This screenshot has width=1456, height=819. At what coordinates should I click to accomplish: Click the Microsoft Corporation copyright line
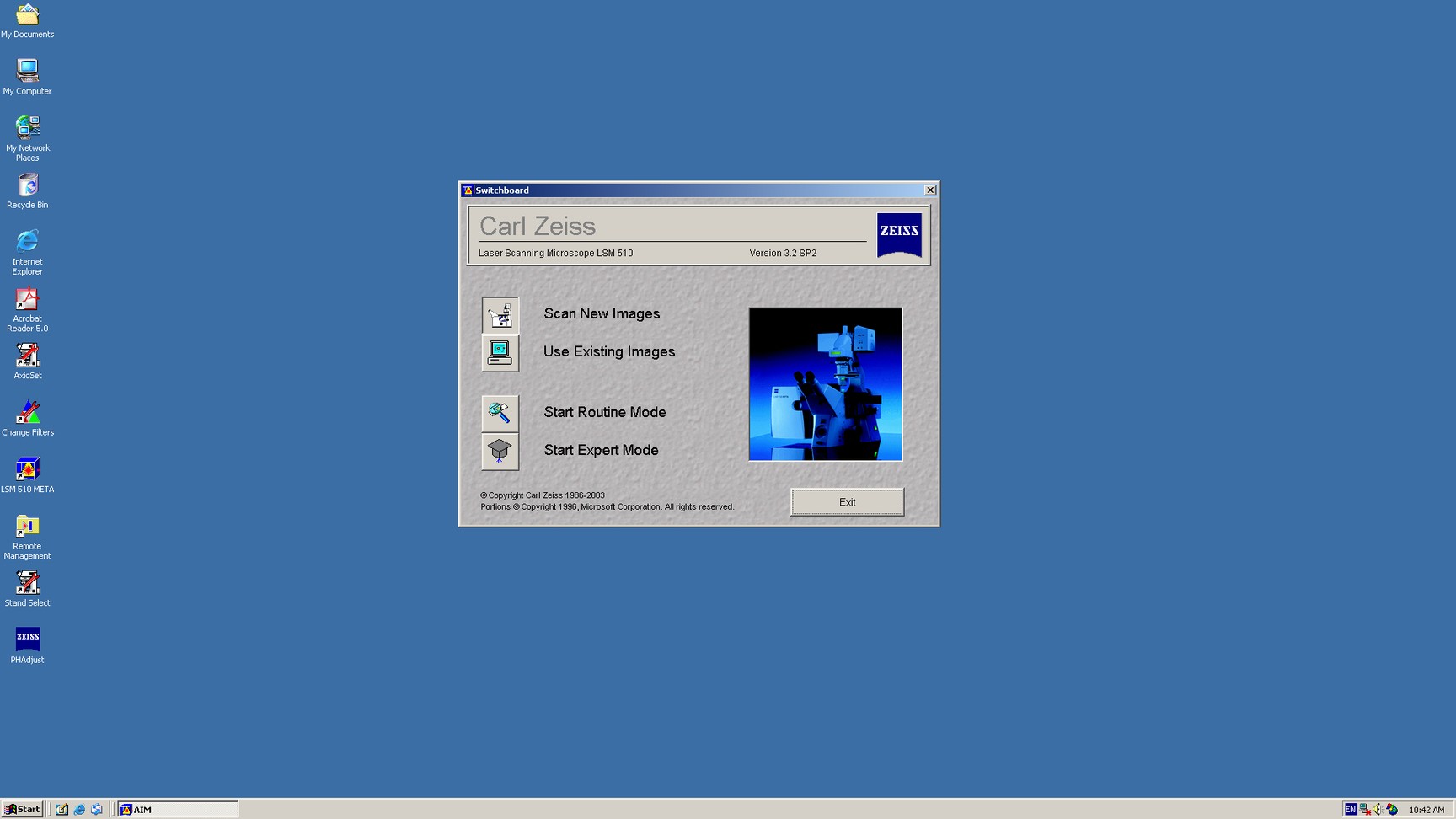(608, 506)
